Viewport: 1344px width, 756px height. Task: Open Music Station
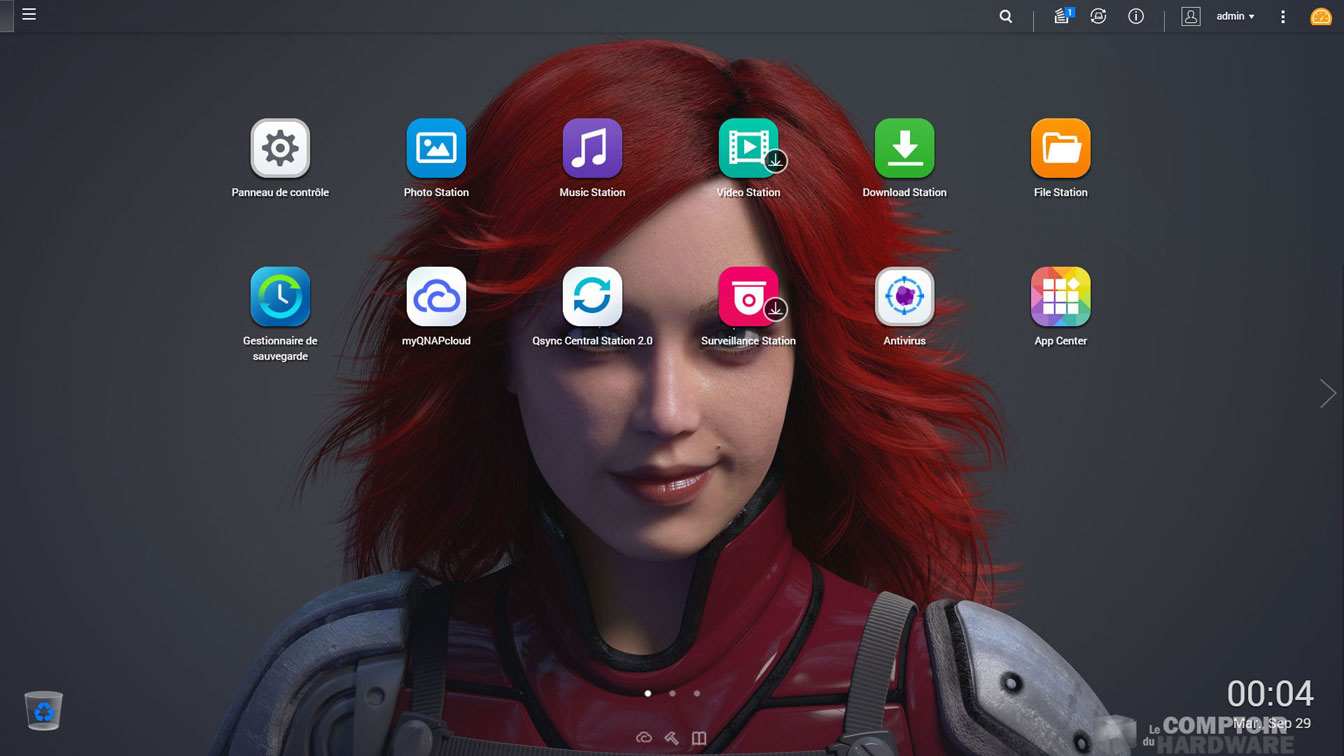pyautogui.click(x=592, y=149)
